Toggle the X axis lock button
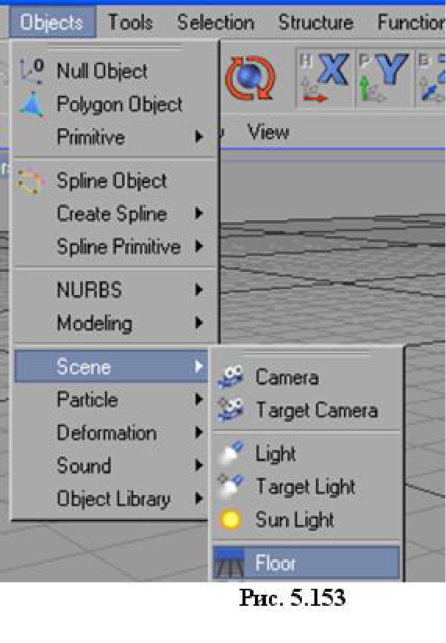This screenshot has height=643, width=446. click(325, 77)
